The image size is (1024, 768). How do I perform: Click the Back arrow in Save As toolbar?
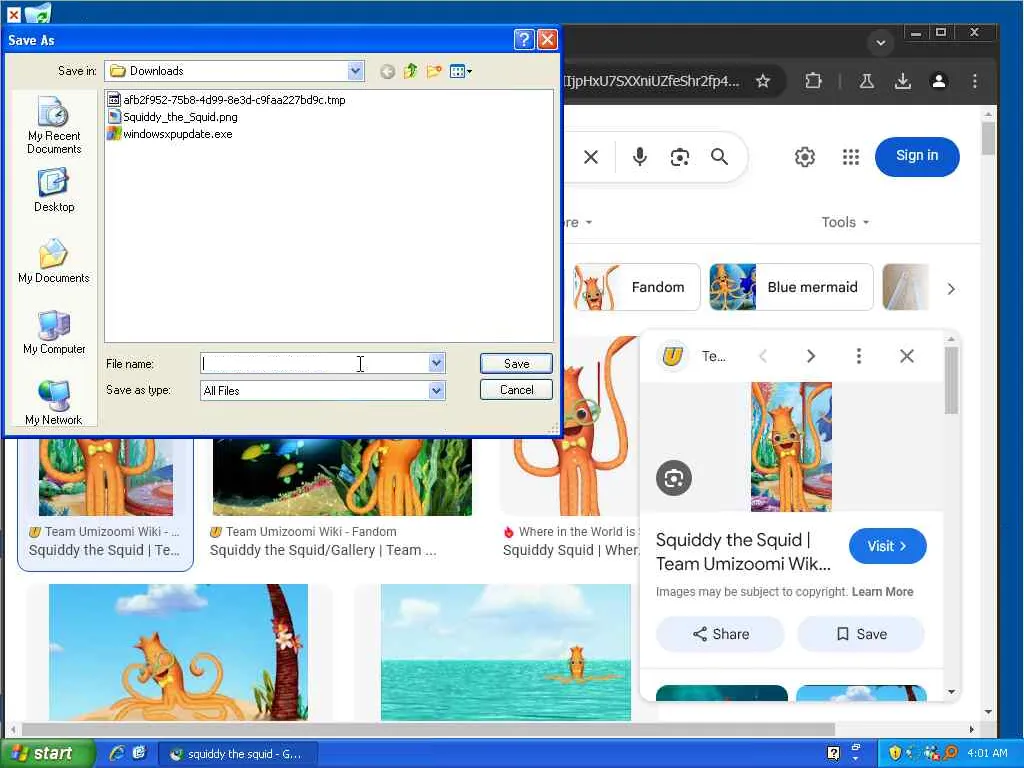click(387, 71)
